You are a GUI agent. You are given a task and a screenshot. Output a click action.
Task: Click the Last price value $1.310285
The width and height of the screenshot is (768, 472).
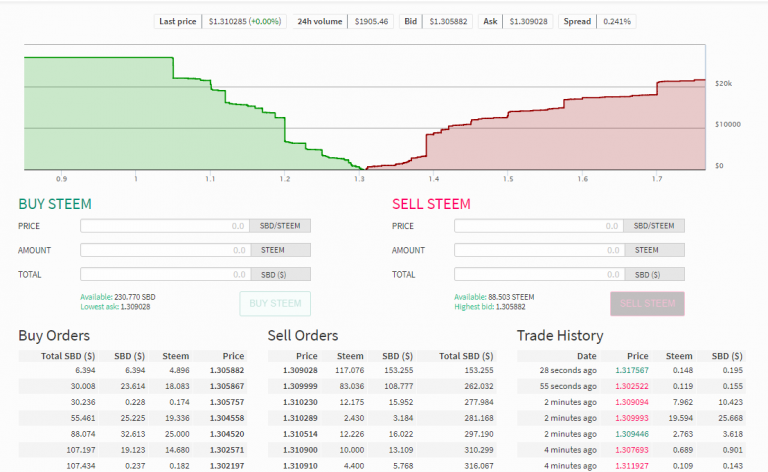click(244, 22)
